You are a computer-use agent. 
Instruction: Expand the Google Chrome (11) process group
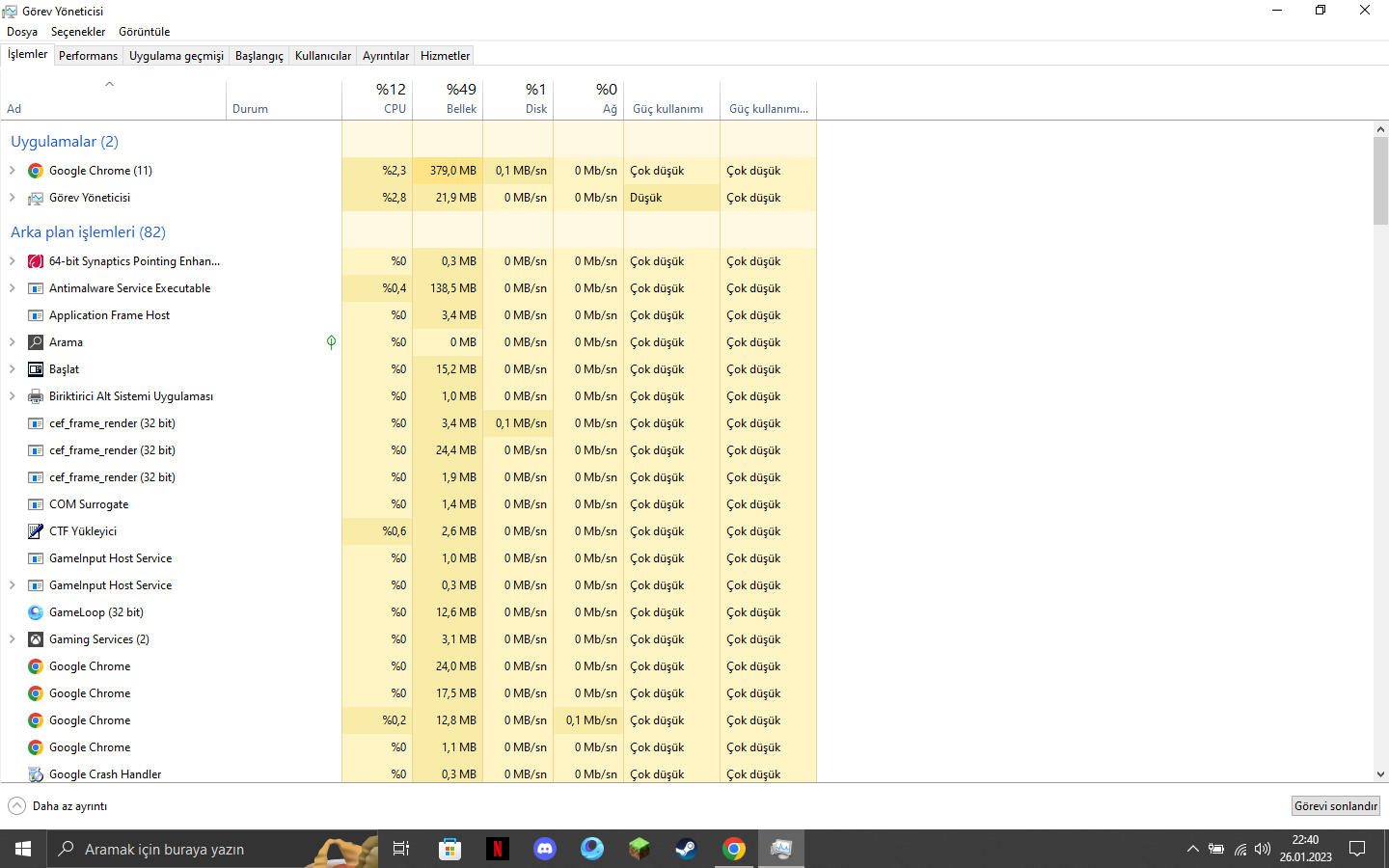click(12, 171)
